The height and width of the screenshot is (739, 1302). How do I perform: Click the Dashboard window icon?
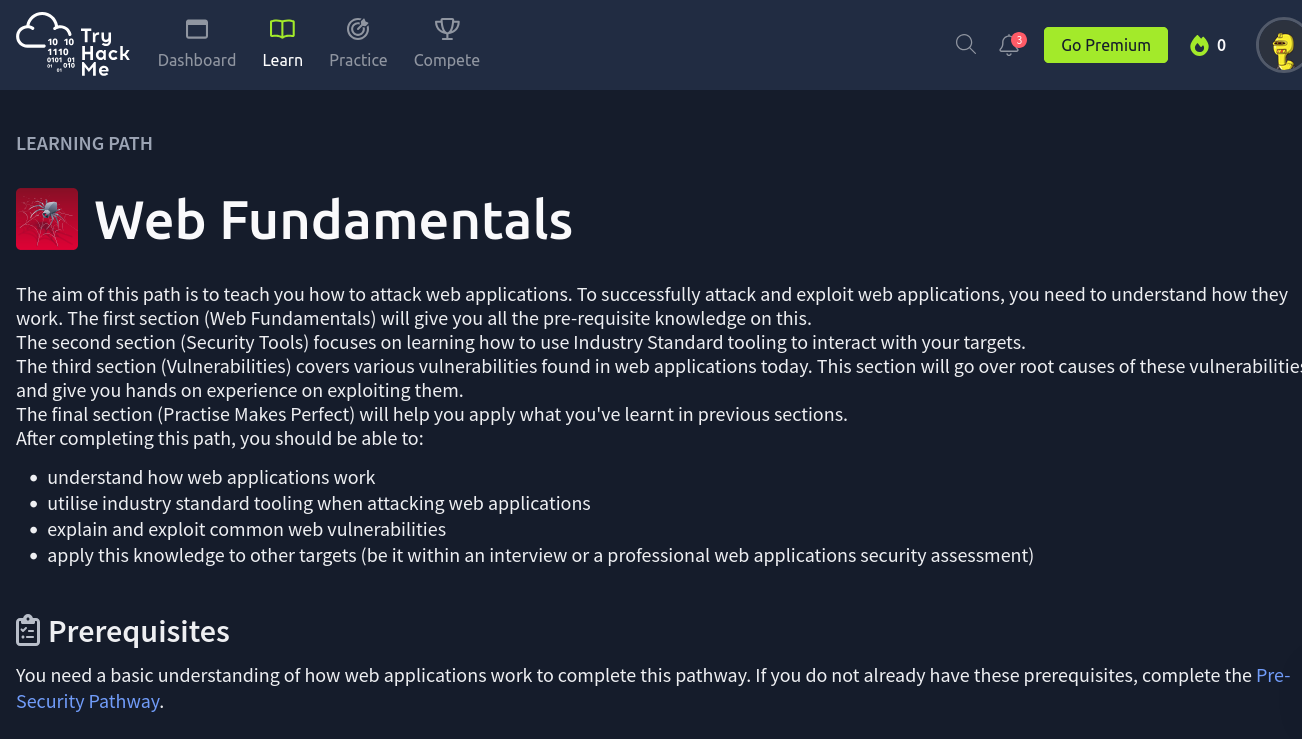click(x=197, y=29)
